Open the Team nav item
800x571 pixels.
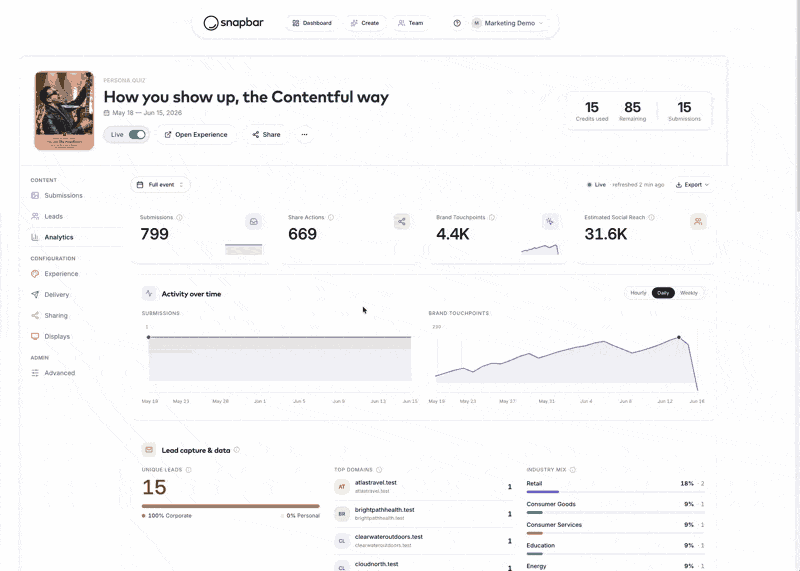click(411, 23)
